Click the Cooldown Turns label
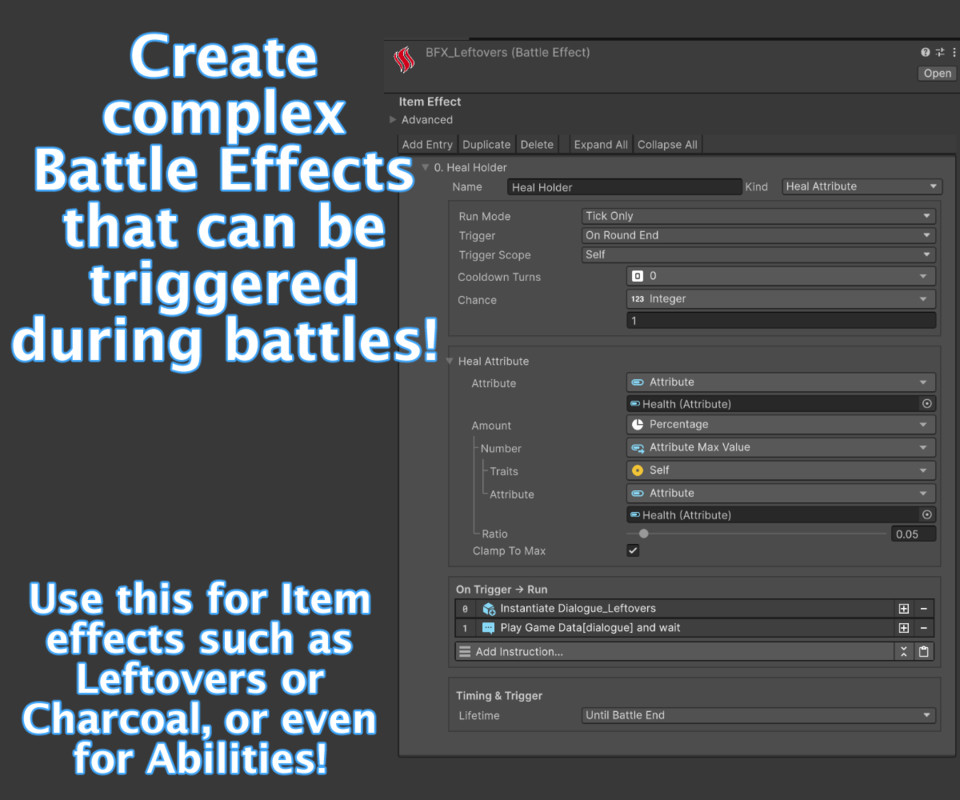Image resolution: width=960 pixels, height=800 pixels. tap(499, 277)
